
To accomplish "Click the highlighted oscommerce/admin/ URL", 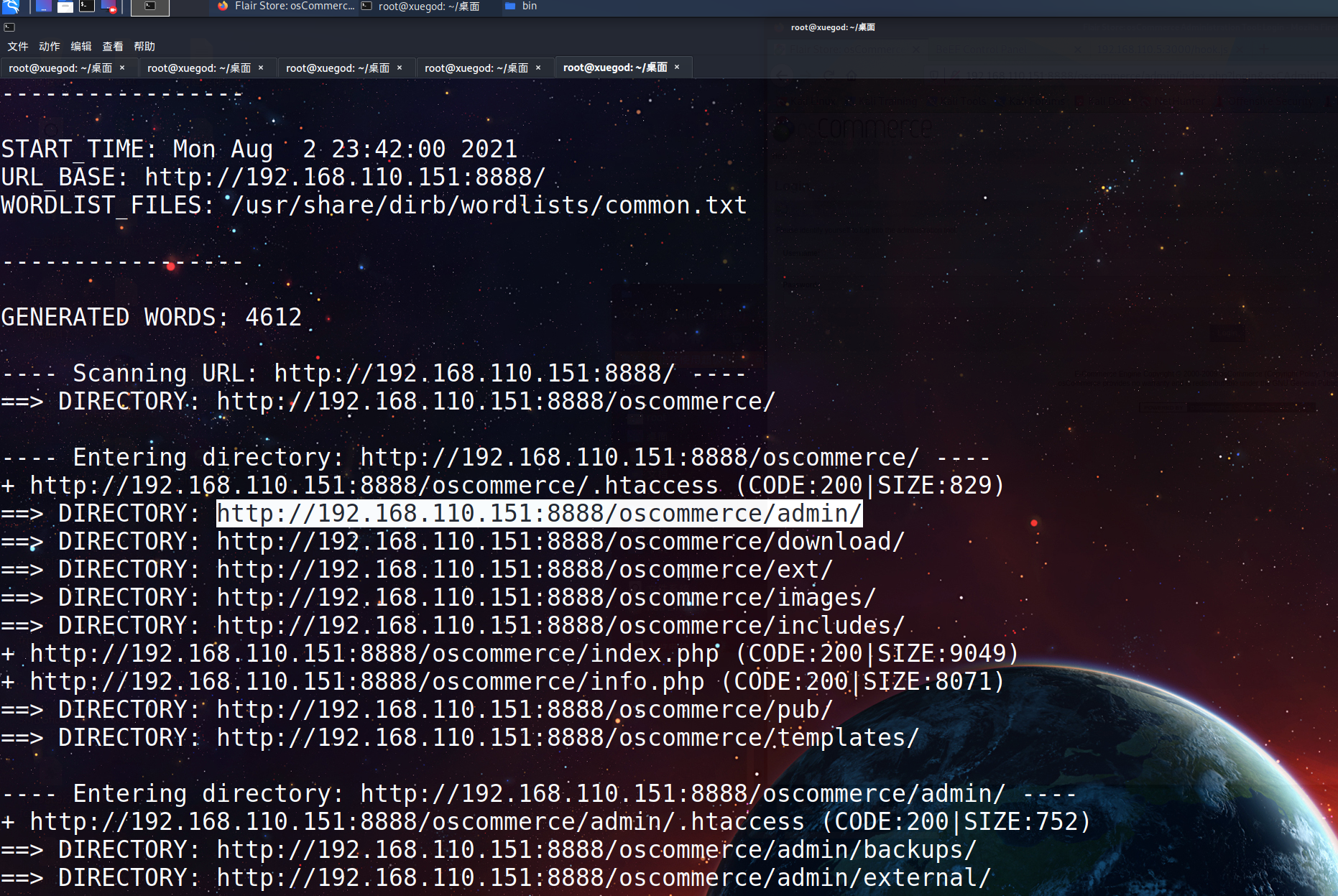I will tap(539, 514).
